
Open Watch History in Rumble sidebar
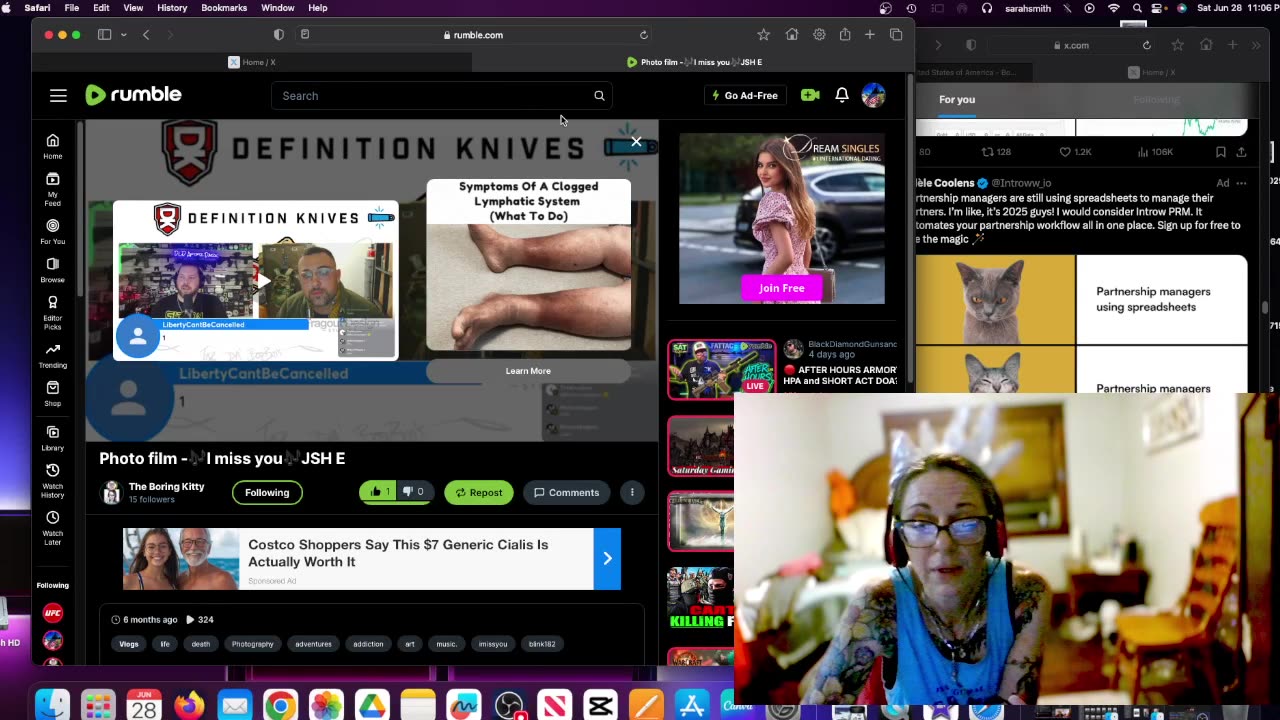pyautogui.click(x=53, y=481)
